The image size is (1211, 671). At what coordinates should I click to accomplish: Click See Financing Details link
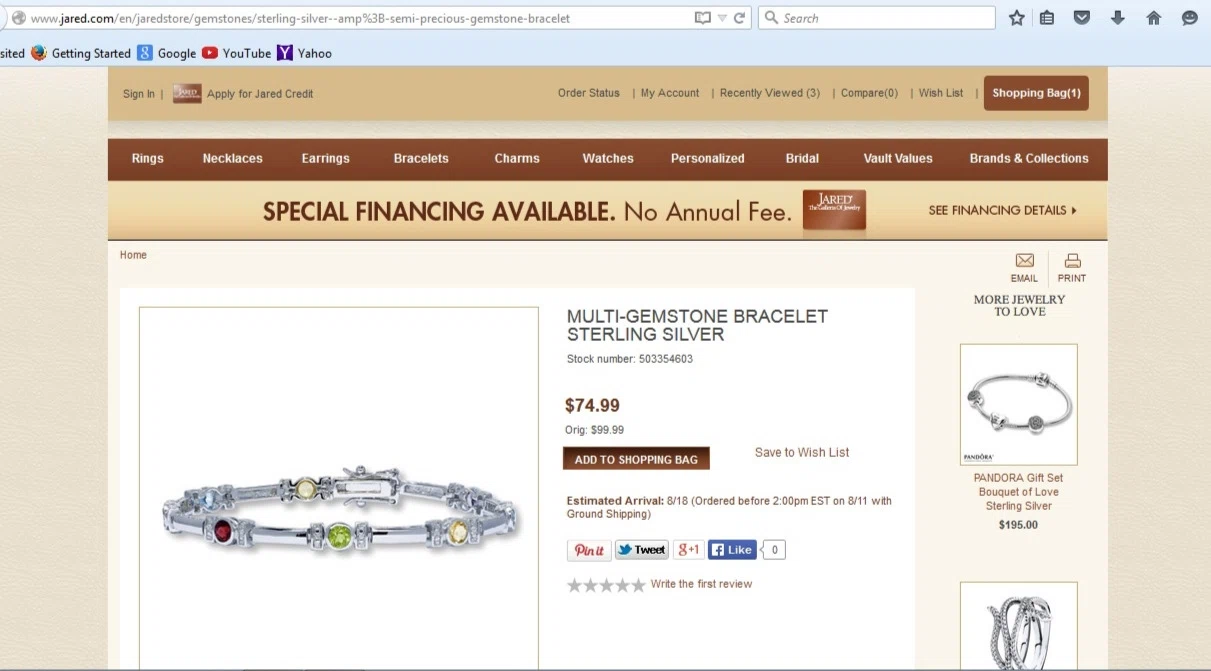(x=1002, y=211)
